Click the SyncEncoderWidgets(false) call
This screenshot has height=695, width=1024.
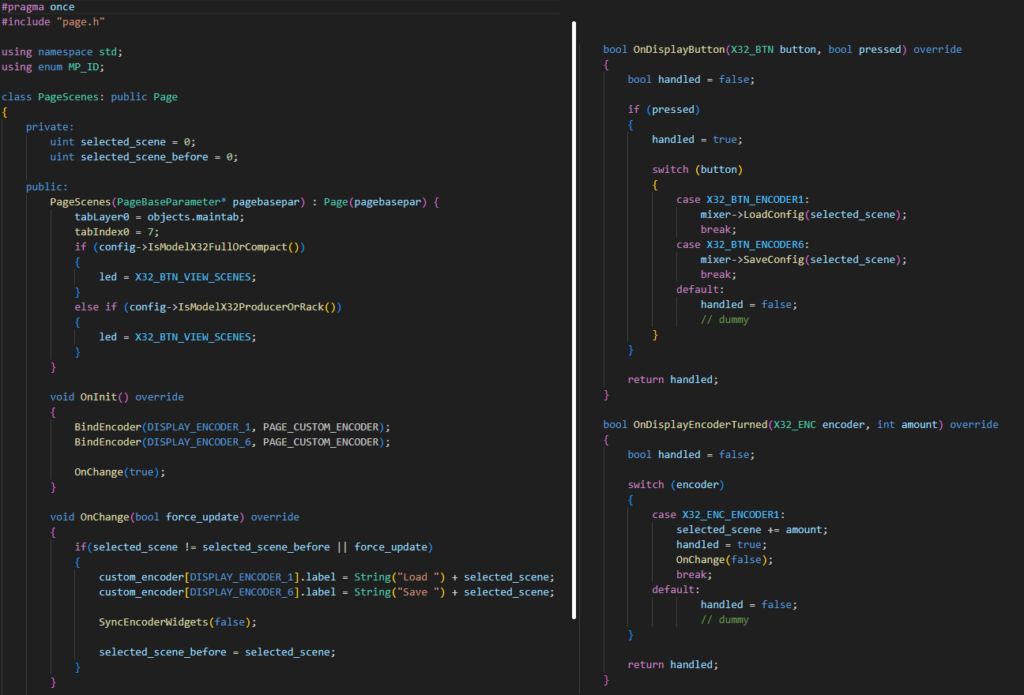tap(177, 622)
